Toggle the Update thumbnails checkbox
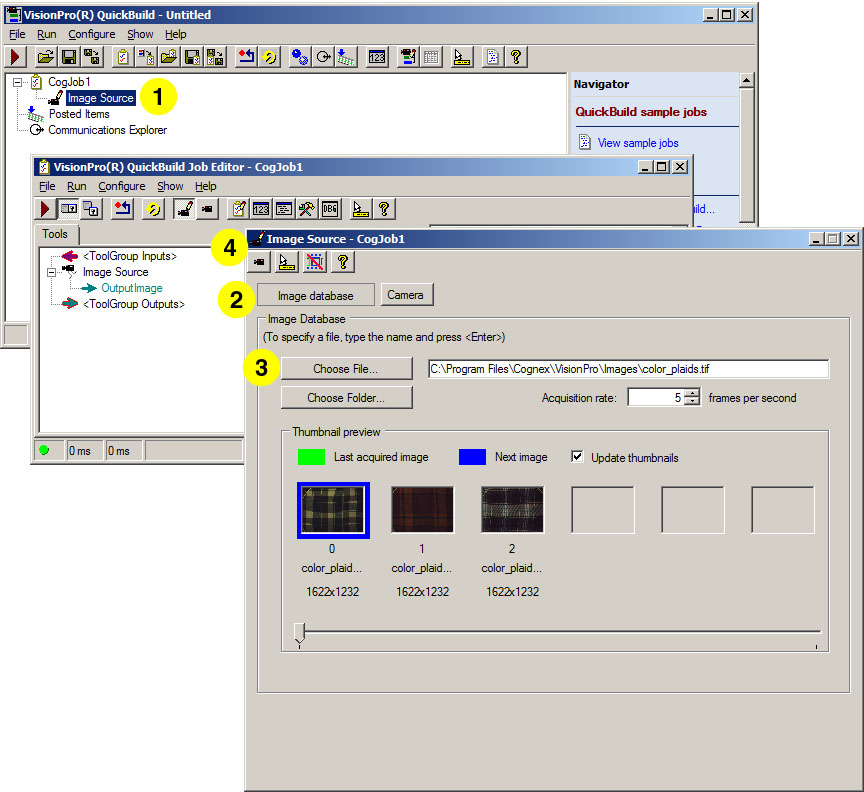864x792 pixels. [x=577, y=456]
